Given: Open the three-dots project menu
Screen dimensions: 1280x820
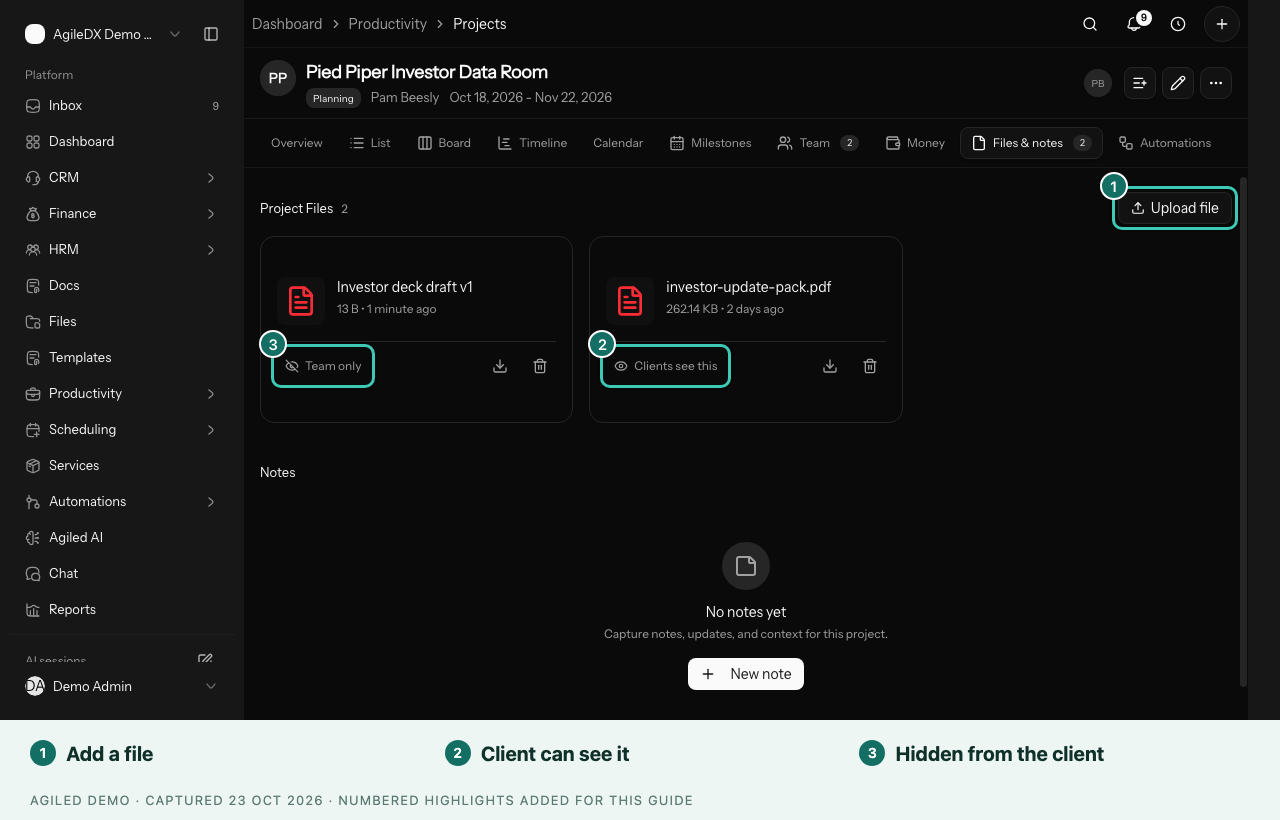Looking at the screenshot, I should [x=1216, y=83].
